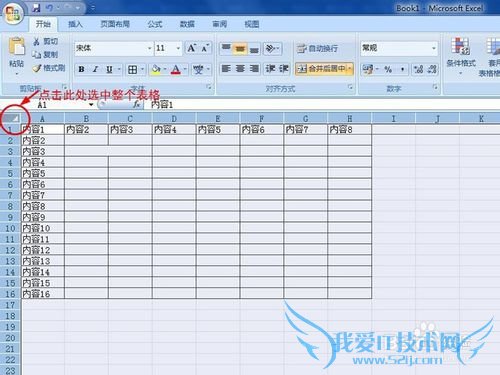The height and width of the screenshot is (375, 500).
Task: Align text left
Action: [226, 69]
